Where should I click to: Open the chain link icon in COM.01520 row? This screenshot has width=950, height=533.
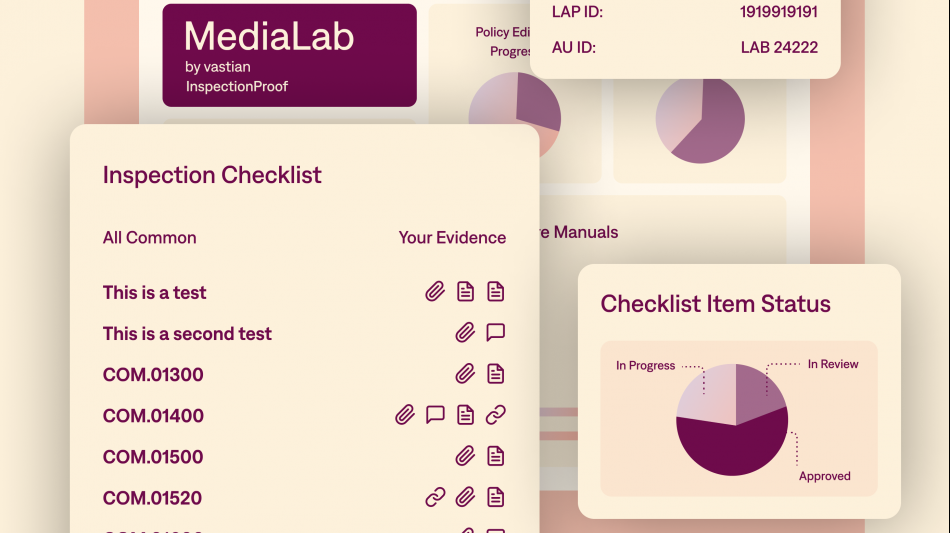pos(435,497)
